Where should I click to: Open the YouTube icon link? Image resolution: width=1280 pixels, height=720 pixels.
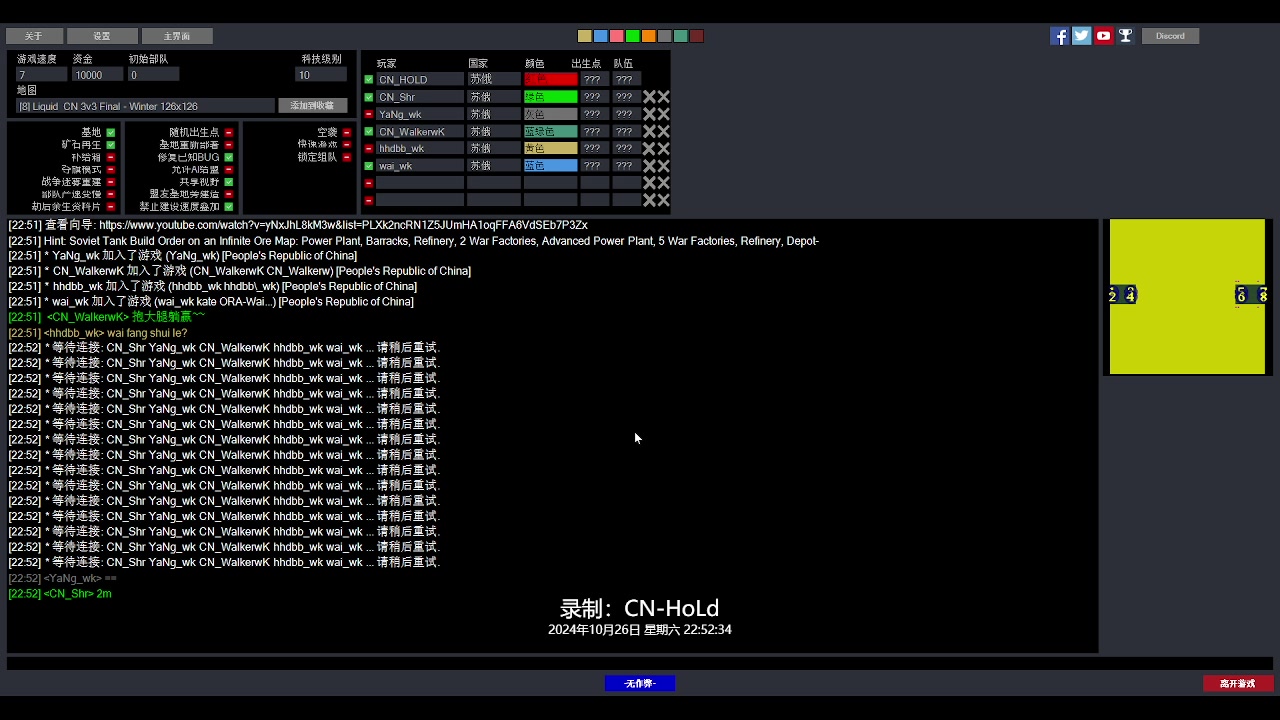[1103, 36]
